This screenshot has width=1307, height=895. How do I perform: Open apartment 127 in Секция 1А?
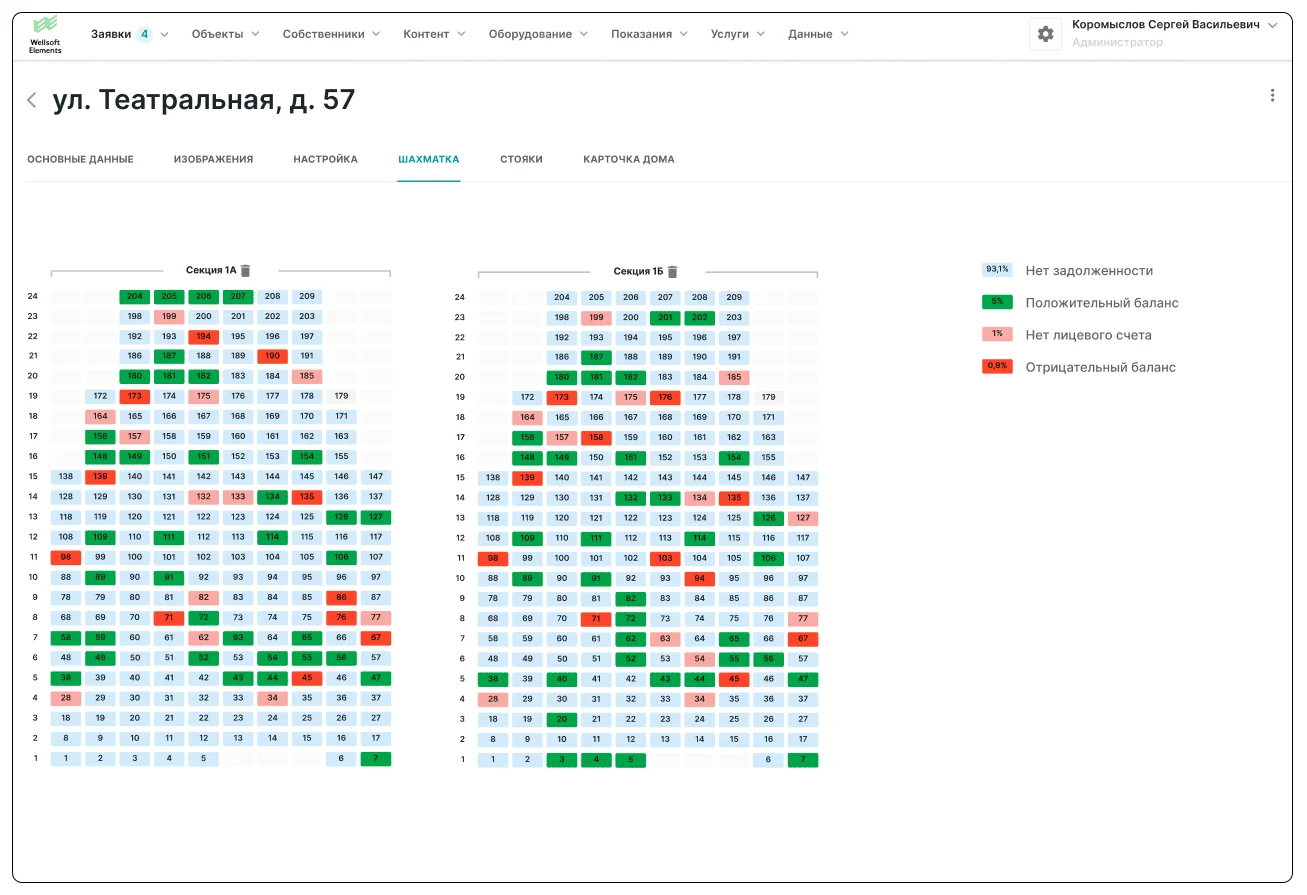376,517
